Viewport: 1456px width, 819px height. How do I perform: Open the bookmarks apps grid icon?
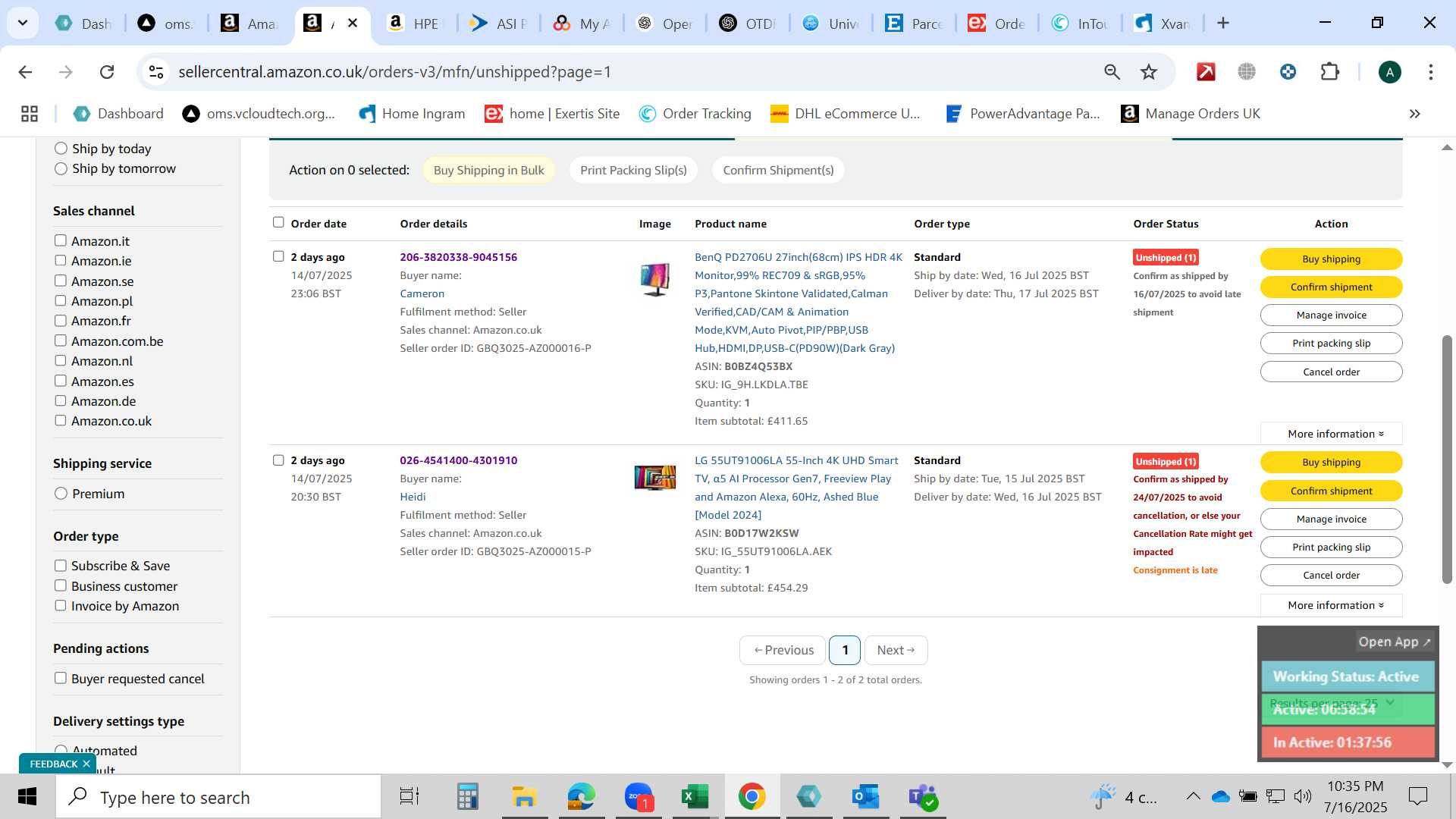click(30, 114)
